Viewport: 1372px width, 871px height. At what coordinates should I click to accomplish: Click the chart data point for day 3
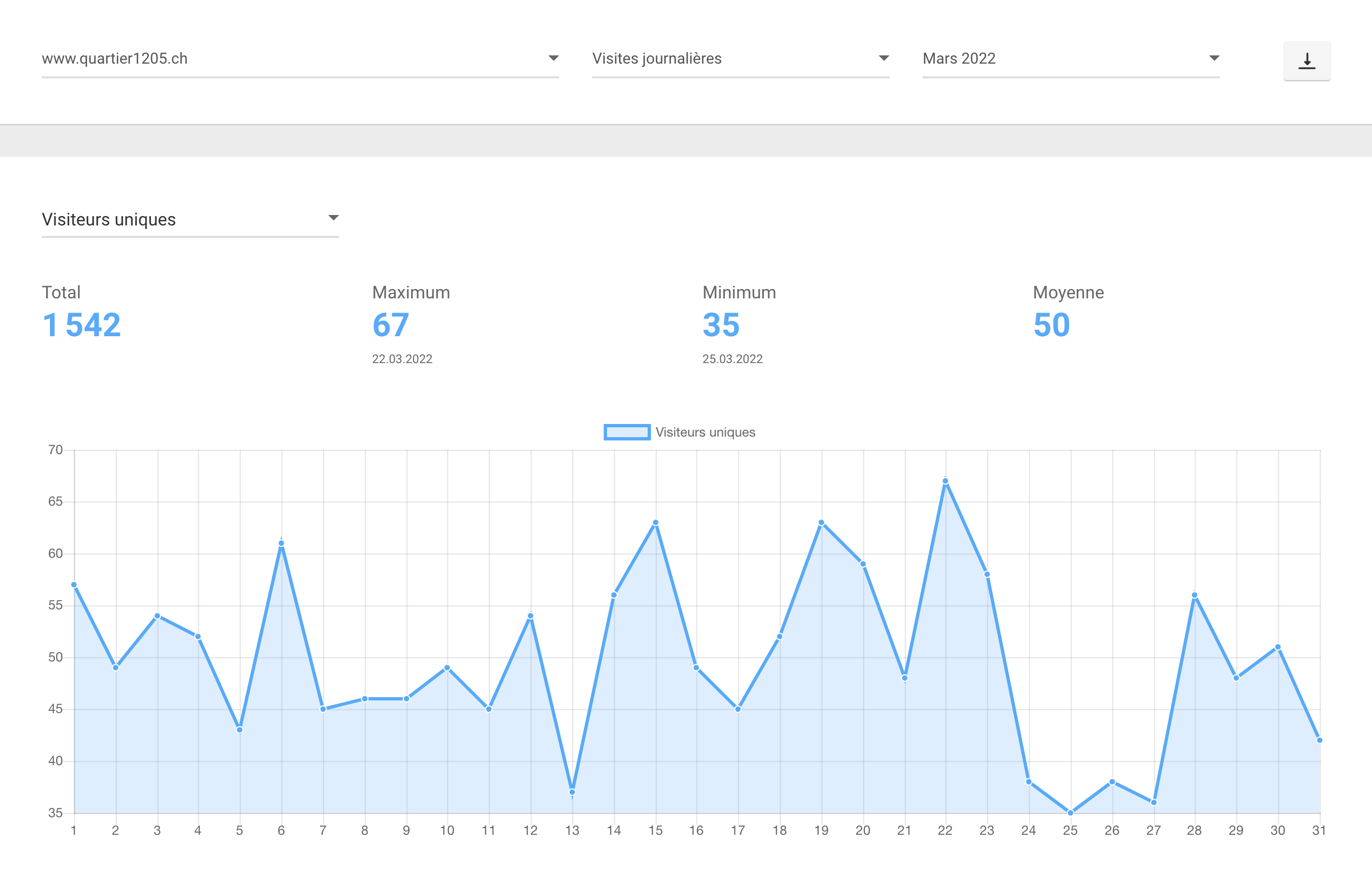[x=158, y=616]
